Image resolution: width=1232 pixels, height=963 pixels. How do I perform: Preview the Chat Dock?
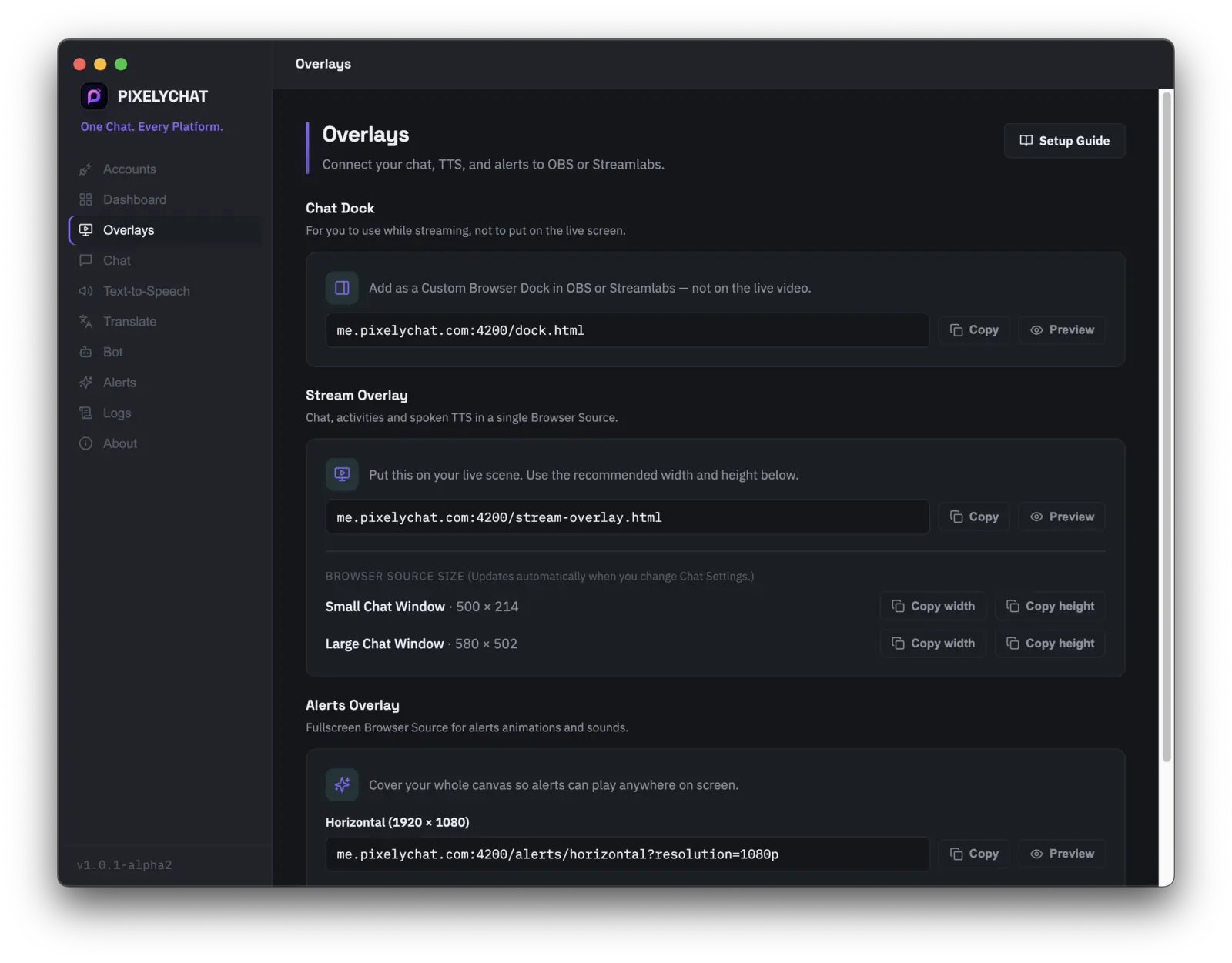coord(1062,330)
